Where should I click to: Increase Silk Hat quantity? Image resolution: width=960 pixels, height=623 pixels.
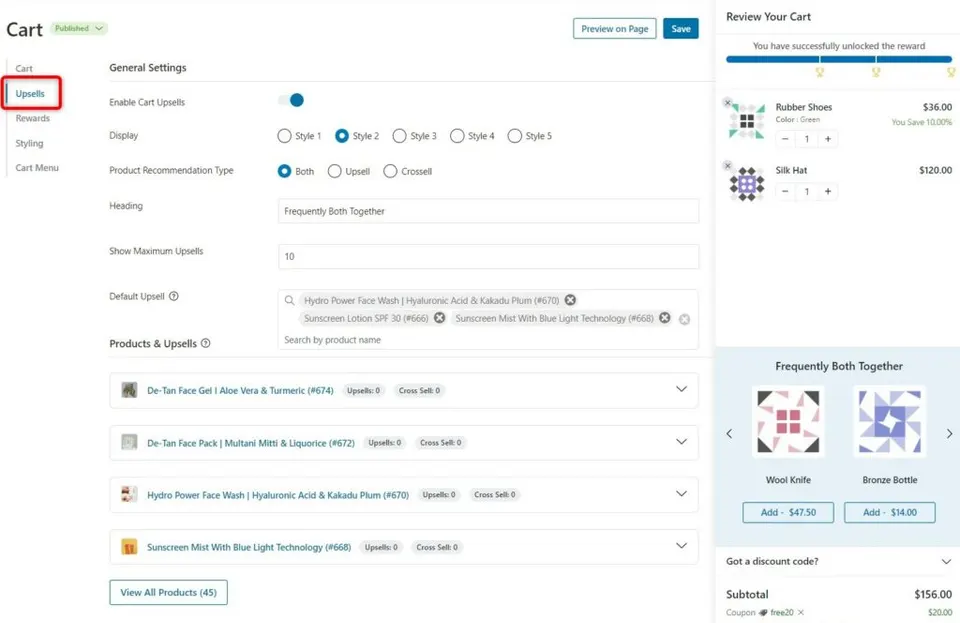(828, 192)
